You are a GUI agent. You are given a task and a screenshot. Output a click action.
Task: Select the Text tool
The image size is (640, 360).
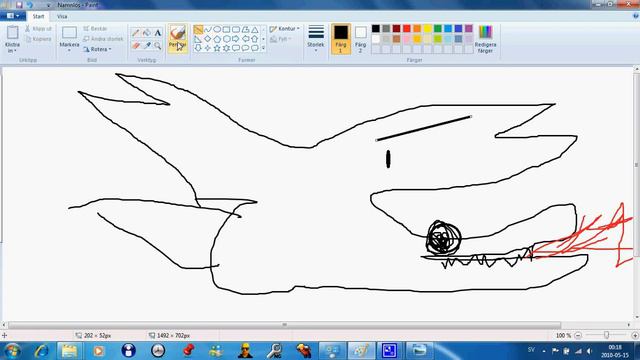pos(158,33)
